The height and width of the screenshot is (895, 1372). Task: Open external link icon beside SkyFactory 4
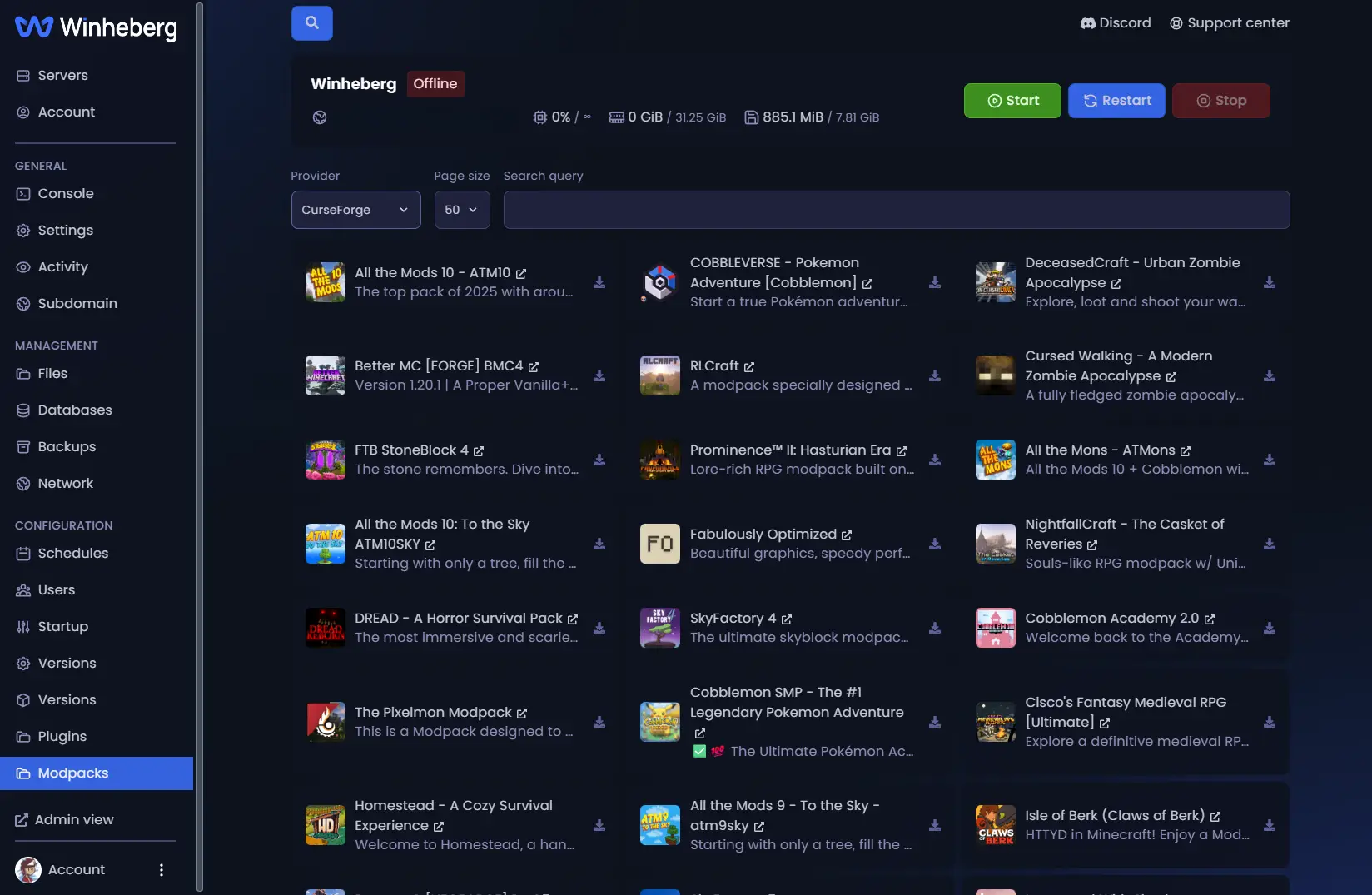(x=787, y=619)
